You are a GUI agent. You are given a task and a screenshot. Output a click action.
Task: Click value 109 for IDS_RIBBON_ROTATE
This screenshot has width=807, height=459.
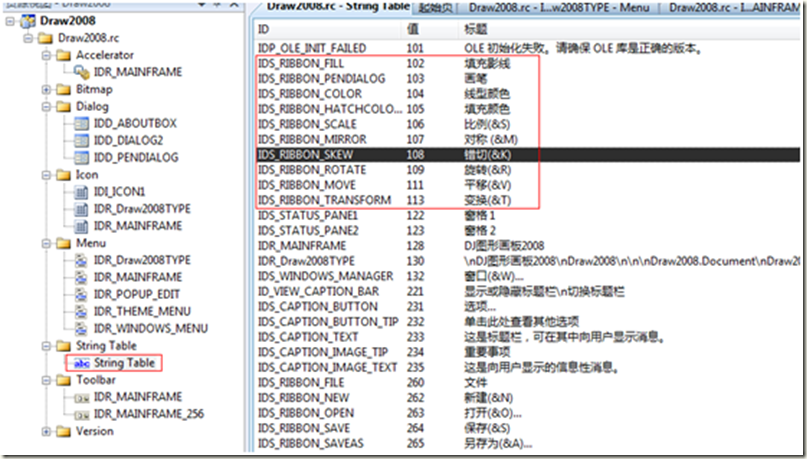coord(415,170)
